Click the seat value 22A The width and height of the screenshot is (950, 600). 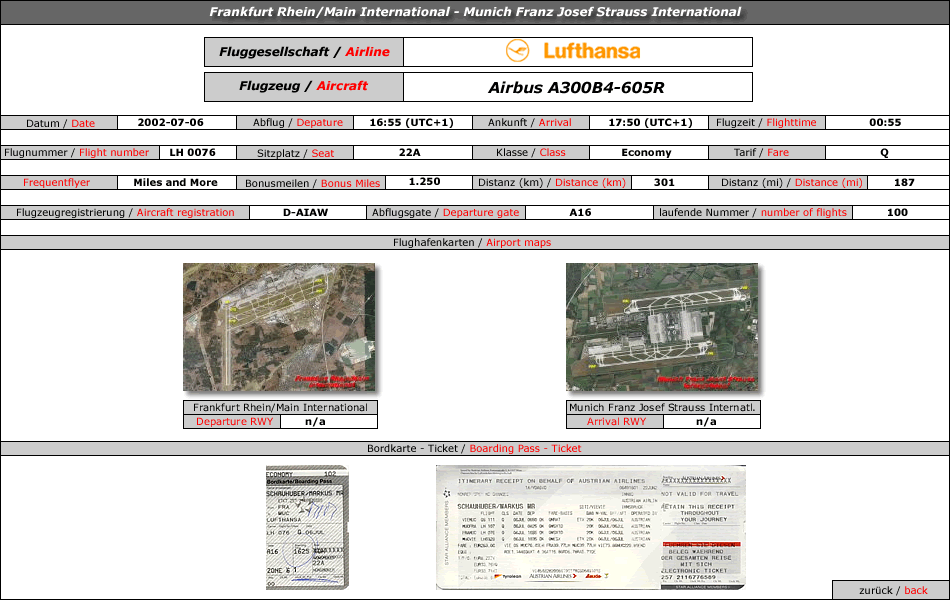click(x=410, y=153)
